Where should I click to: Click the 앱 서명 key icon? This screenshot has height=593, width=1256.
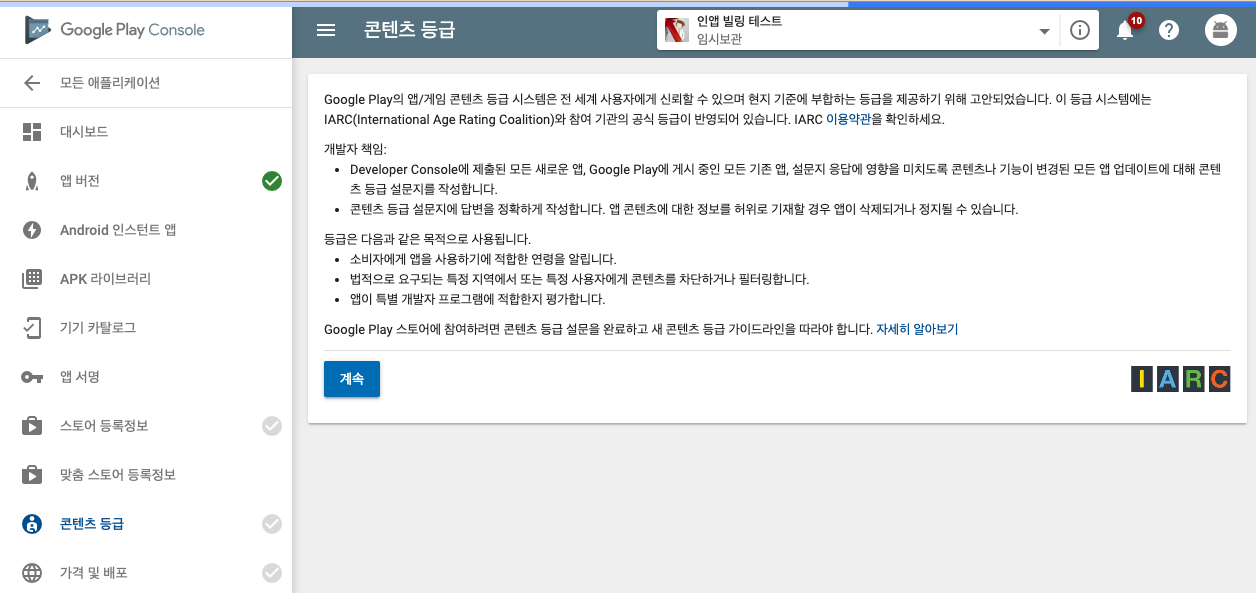coord(32,377)
